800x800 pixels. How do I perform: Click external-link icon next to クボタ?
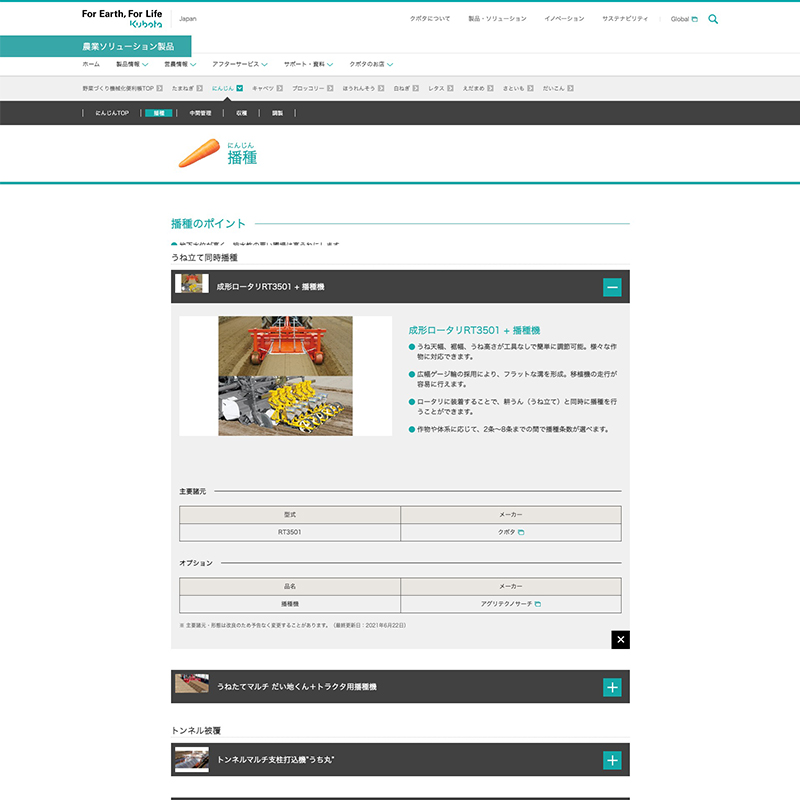[x=521, y=532]
